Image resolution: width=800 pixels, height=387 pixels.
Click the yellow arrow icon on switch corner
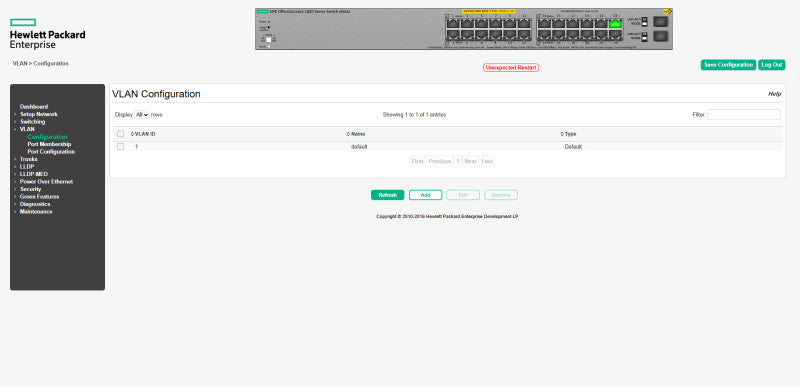(x=668, y=11)
